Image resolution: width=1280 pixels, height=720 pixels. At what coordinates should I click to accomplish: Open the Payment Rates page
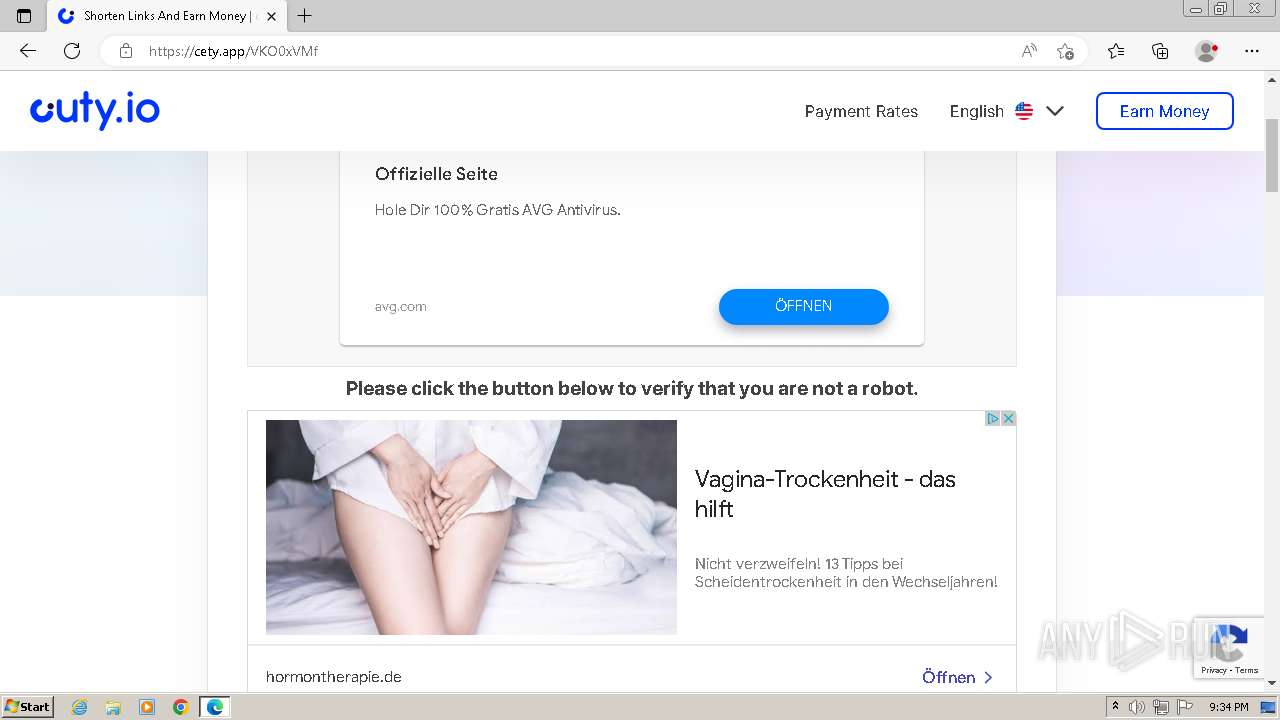click(861, 111)
